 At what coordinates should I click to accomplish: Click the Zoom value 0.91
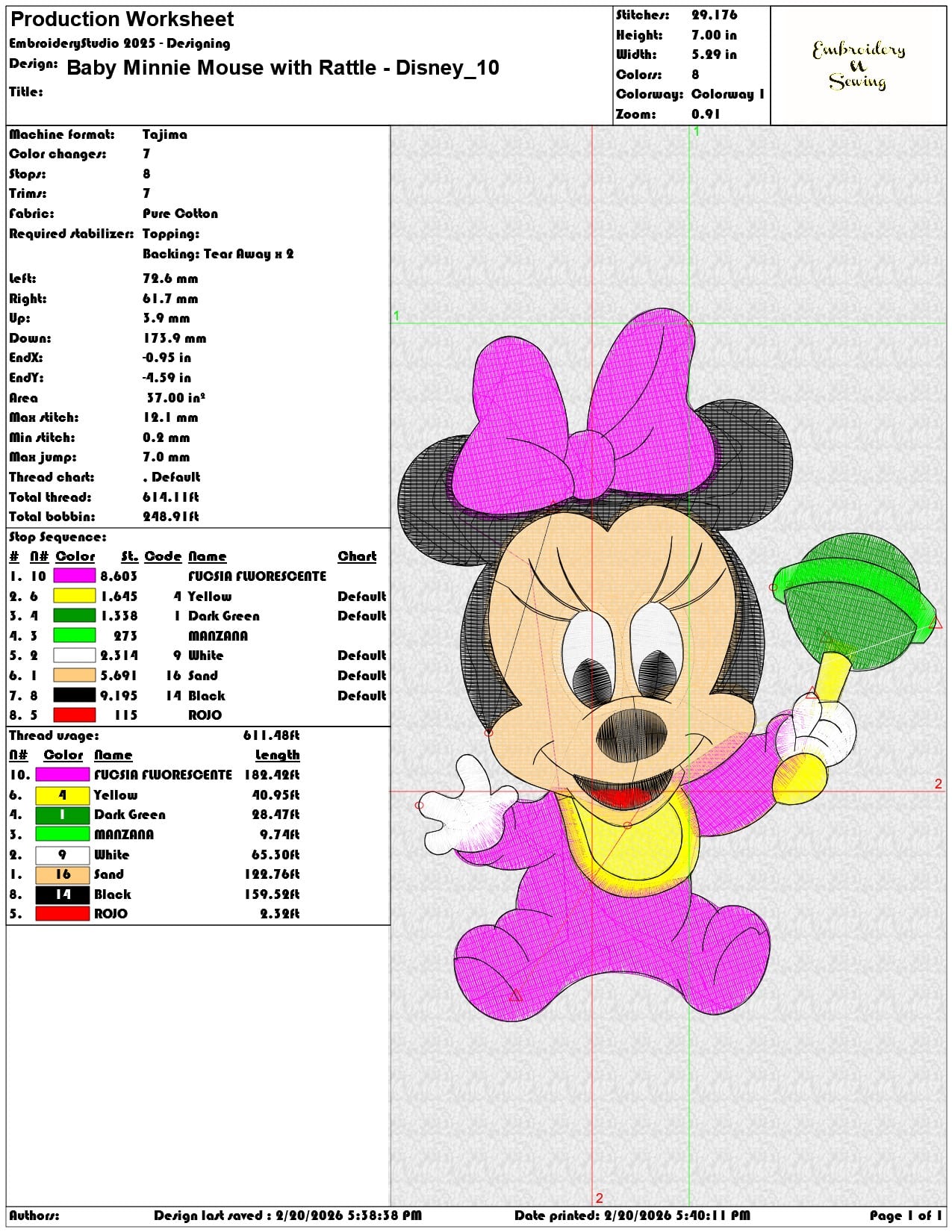(706, 114)
